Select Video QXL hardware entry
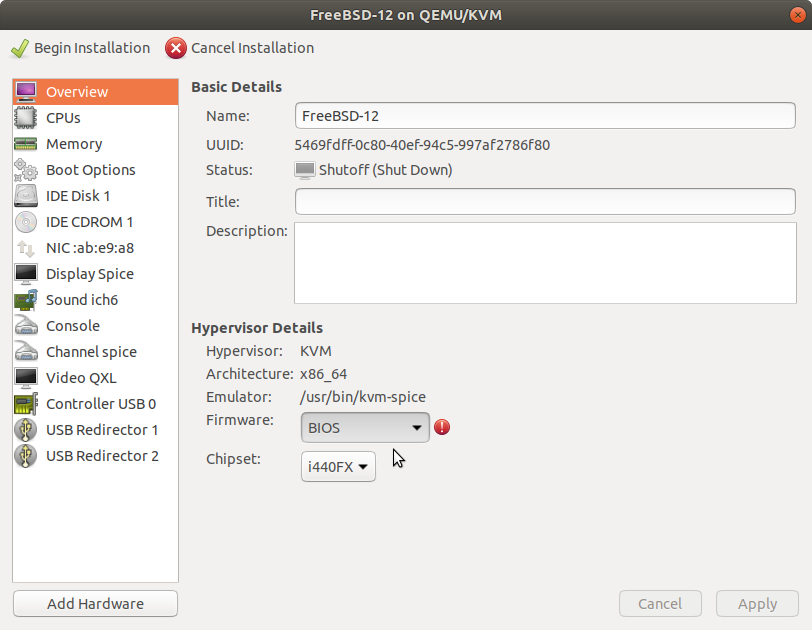 click(x=95, y=378)
